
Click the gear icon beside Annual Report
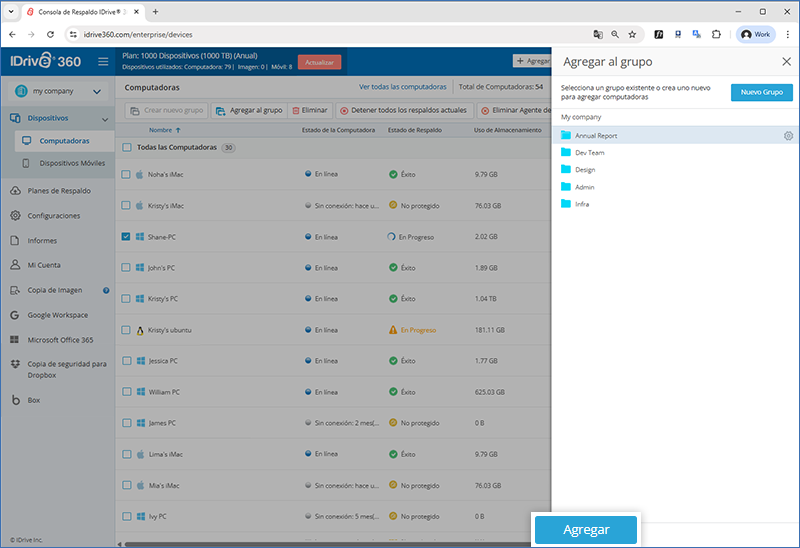788,136
